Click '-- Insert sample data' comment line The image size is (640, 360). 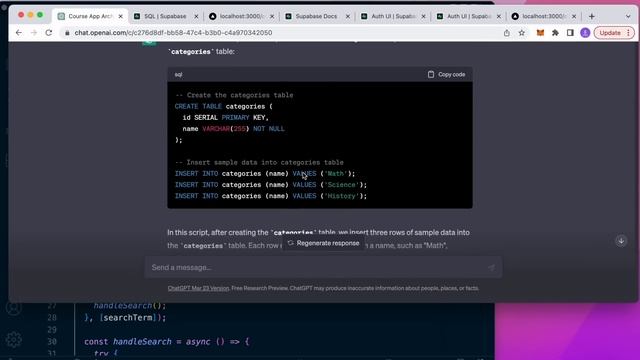[259, 162]
